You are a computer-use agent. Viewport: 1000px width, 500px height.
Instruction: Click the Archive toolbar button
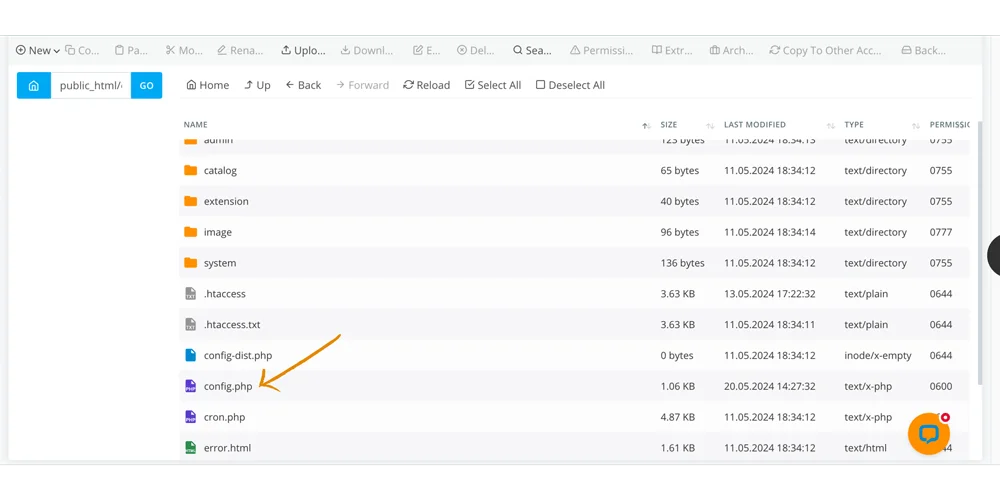coord(732,50)
